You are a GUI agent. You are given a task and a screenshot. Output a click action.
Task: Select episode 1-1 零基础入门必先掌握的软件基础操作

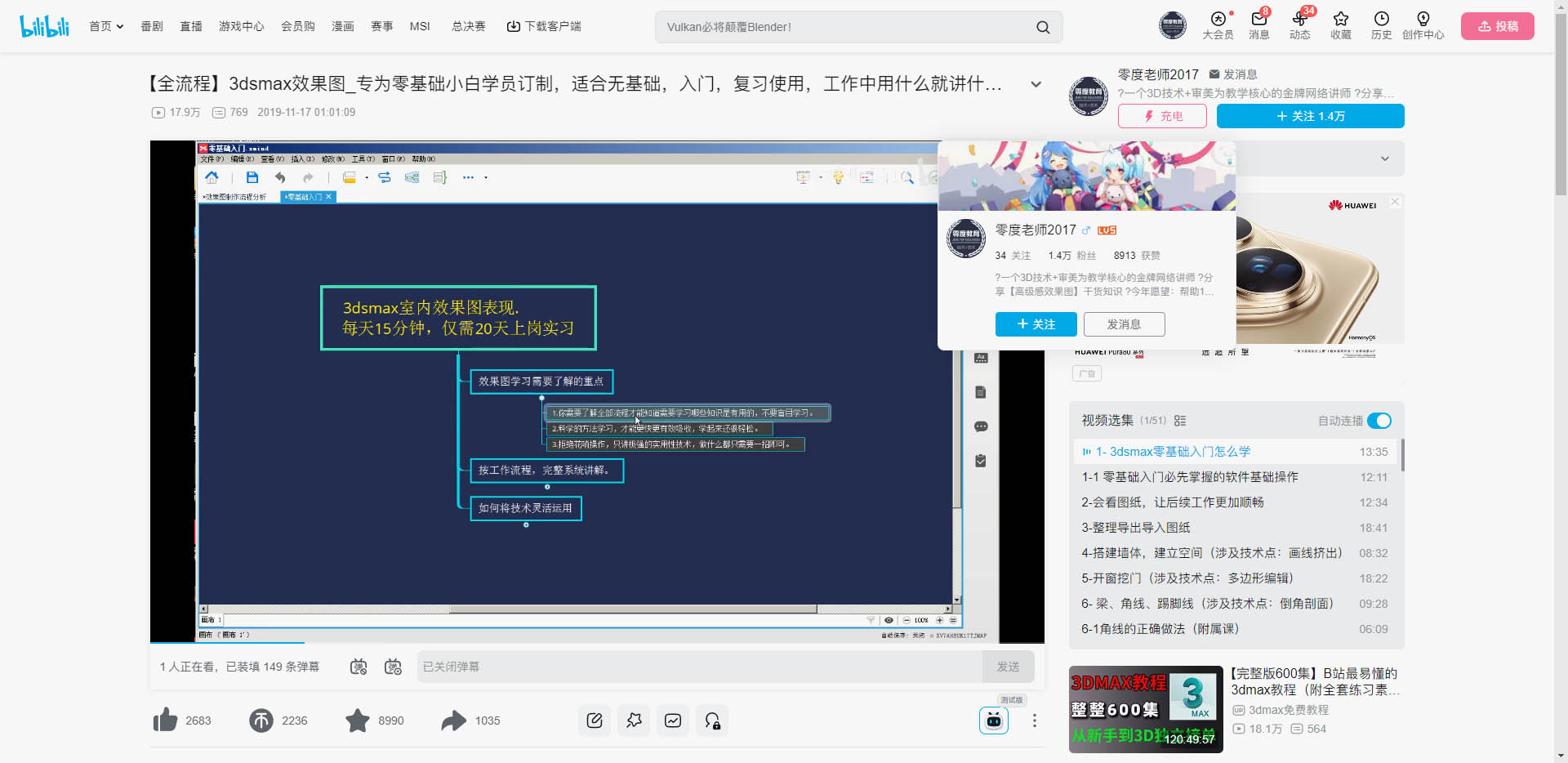tap(1235, 477)
